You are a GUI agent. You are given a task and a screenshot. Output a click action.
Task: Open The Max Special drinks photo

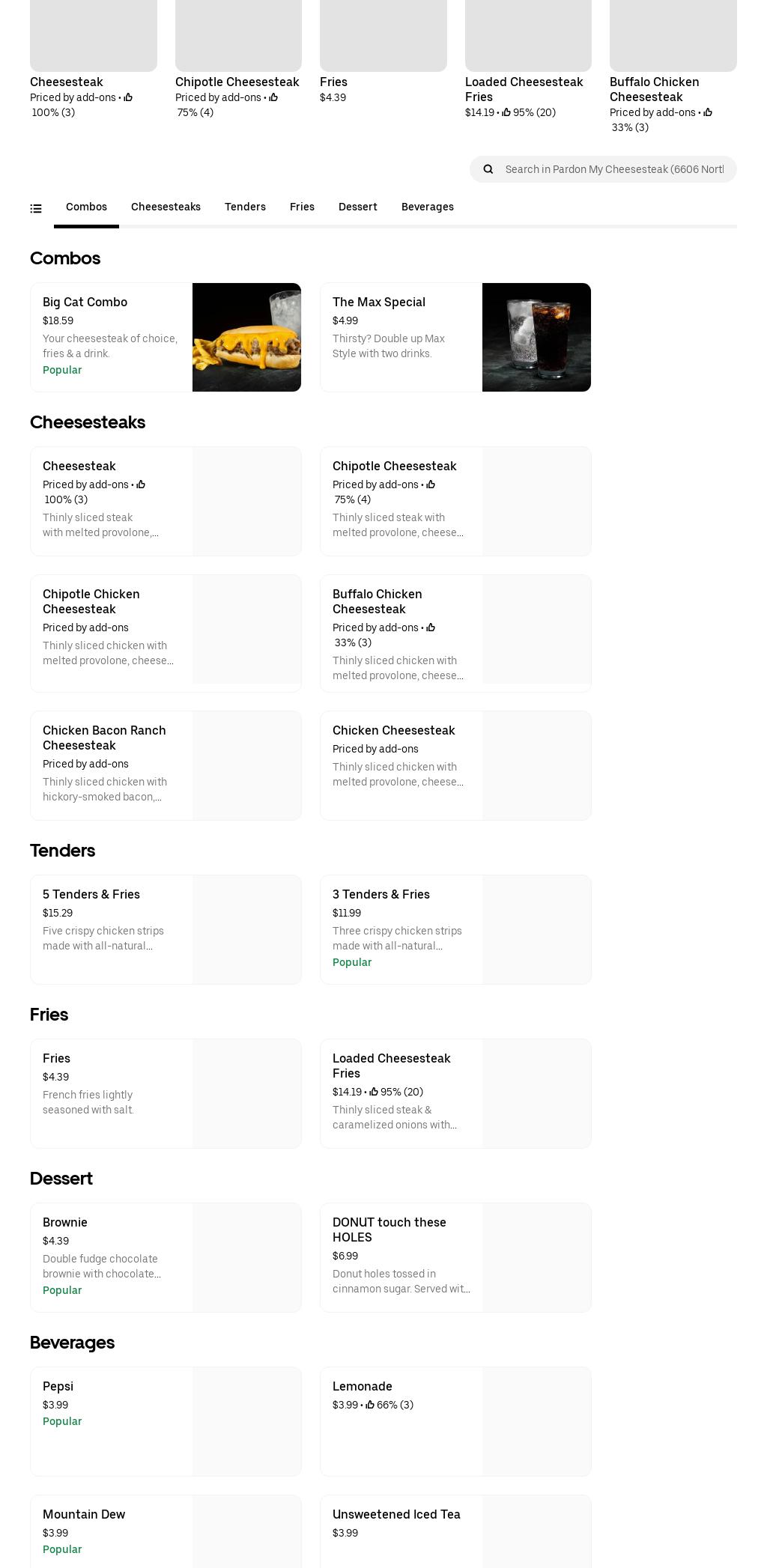[536, 337]
